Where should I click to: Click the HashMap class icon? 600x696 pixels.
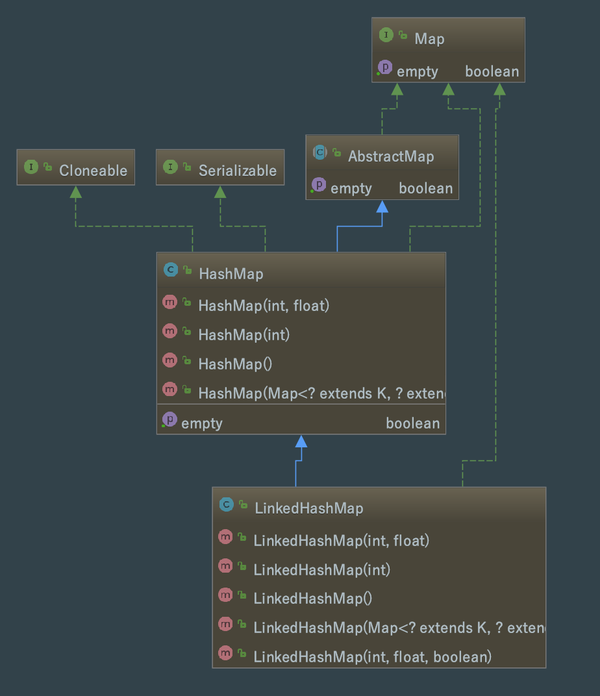pos(170,269)
